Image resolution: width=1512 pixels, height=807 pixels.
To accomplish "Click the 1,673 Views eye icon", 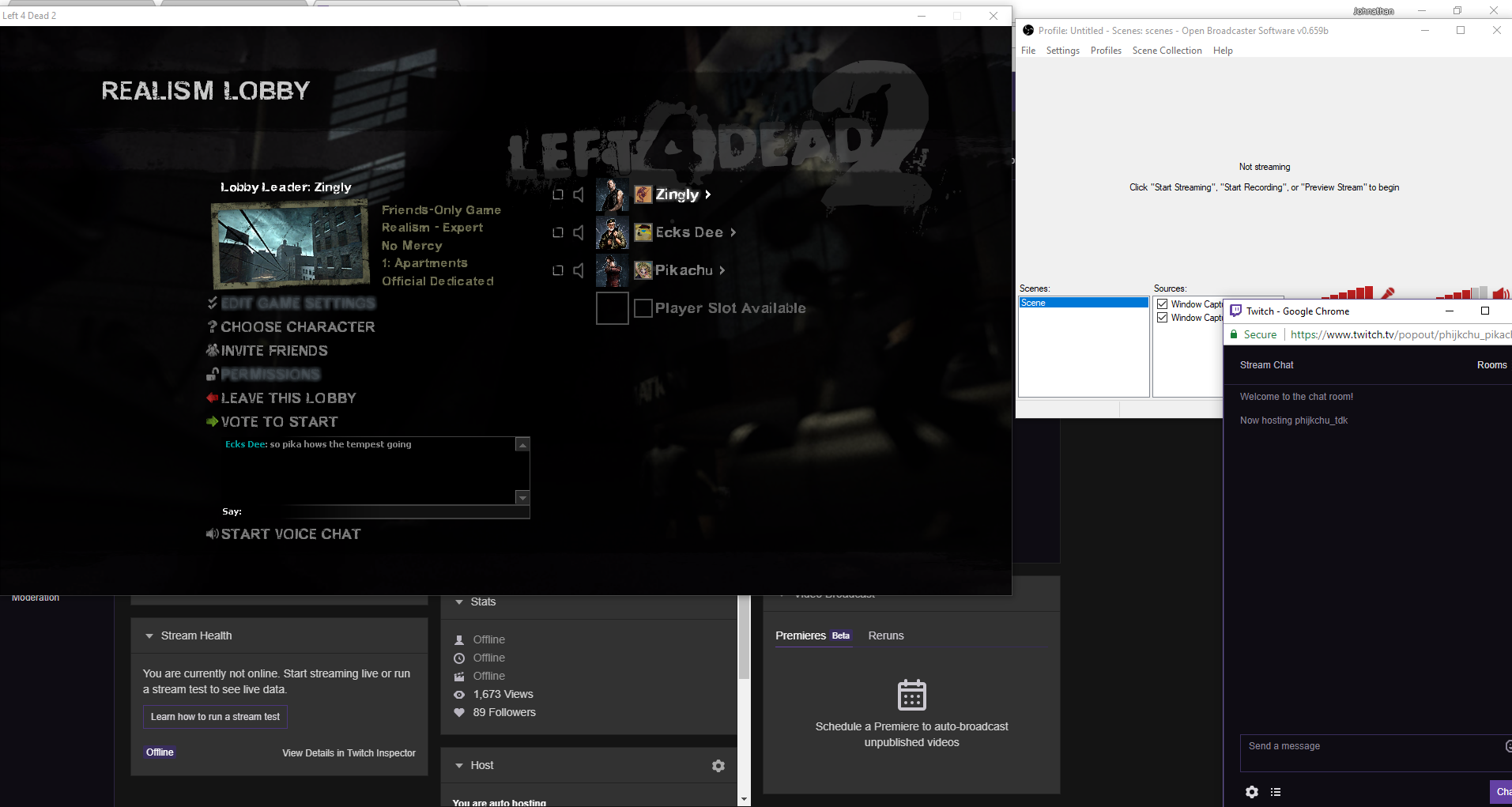I will point(459,695).
